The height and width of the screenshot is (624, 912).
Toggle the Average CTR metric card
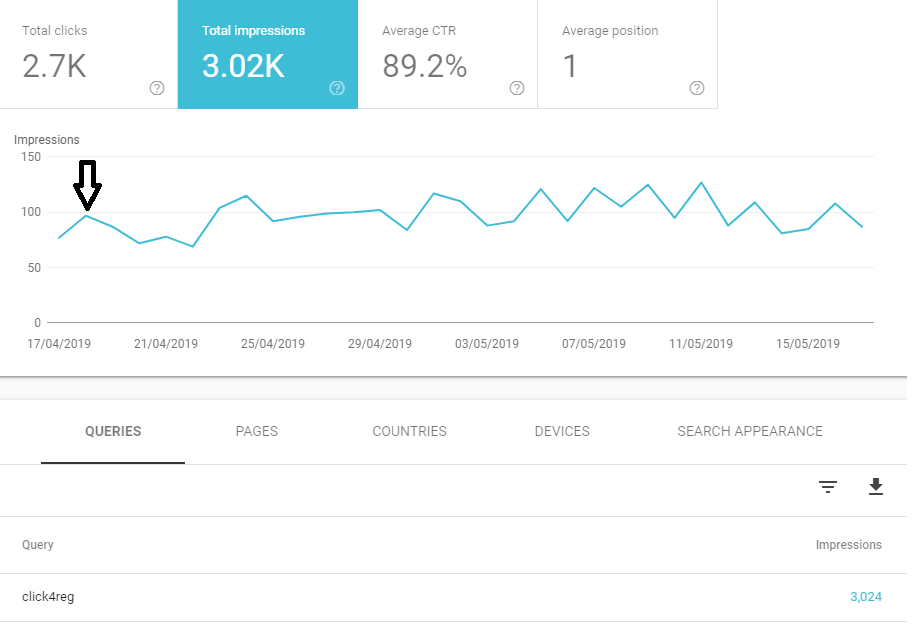point(447,54)
